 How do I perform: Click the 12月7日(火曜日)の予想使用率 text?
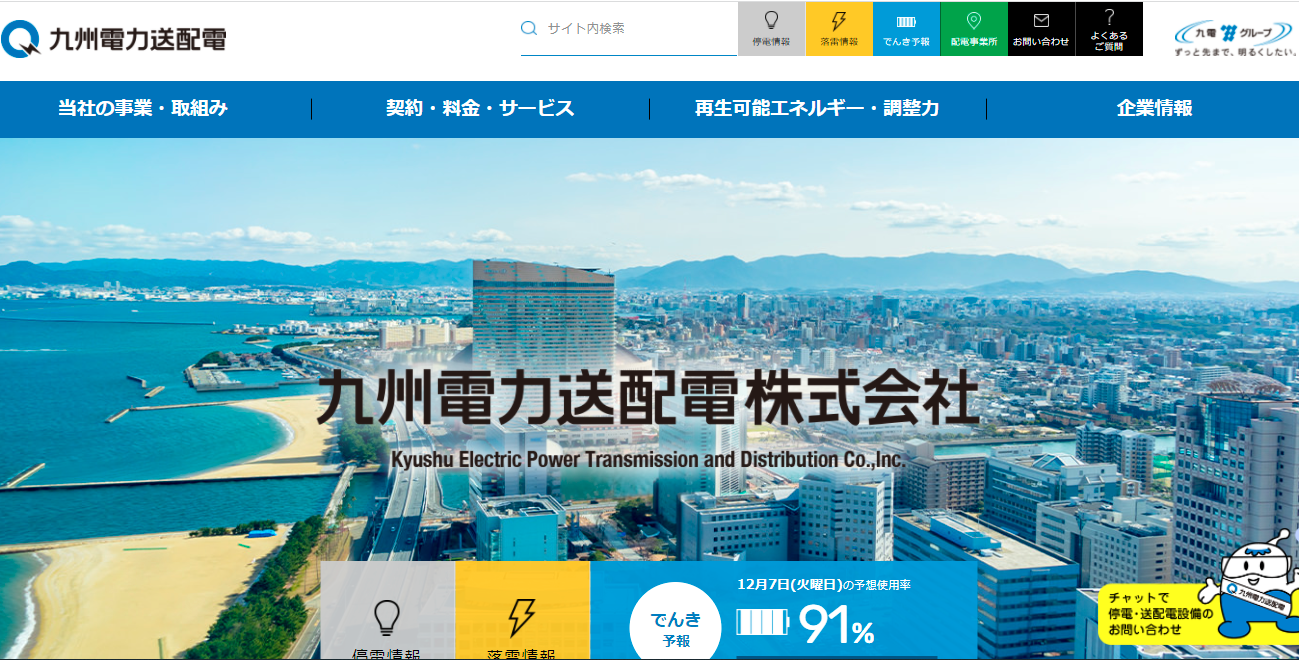823,585
